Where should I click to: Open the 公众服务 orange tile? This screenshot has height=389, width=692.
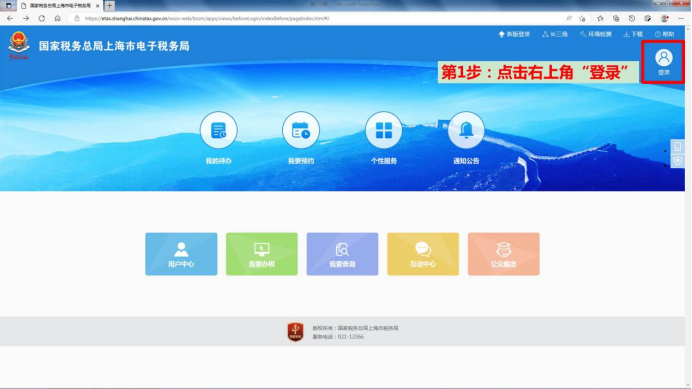(504, 254)
